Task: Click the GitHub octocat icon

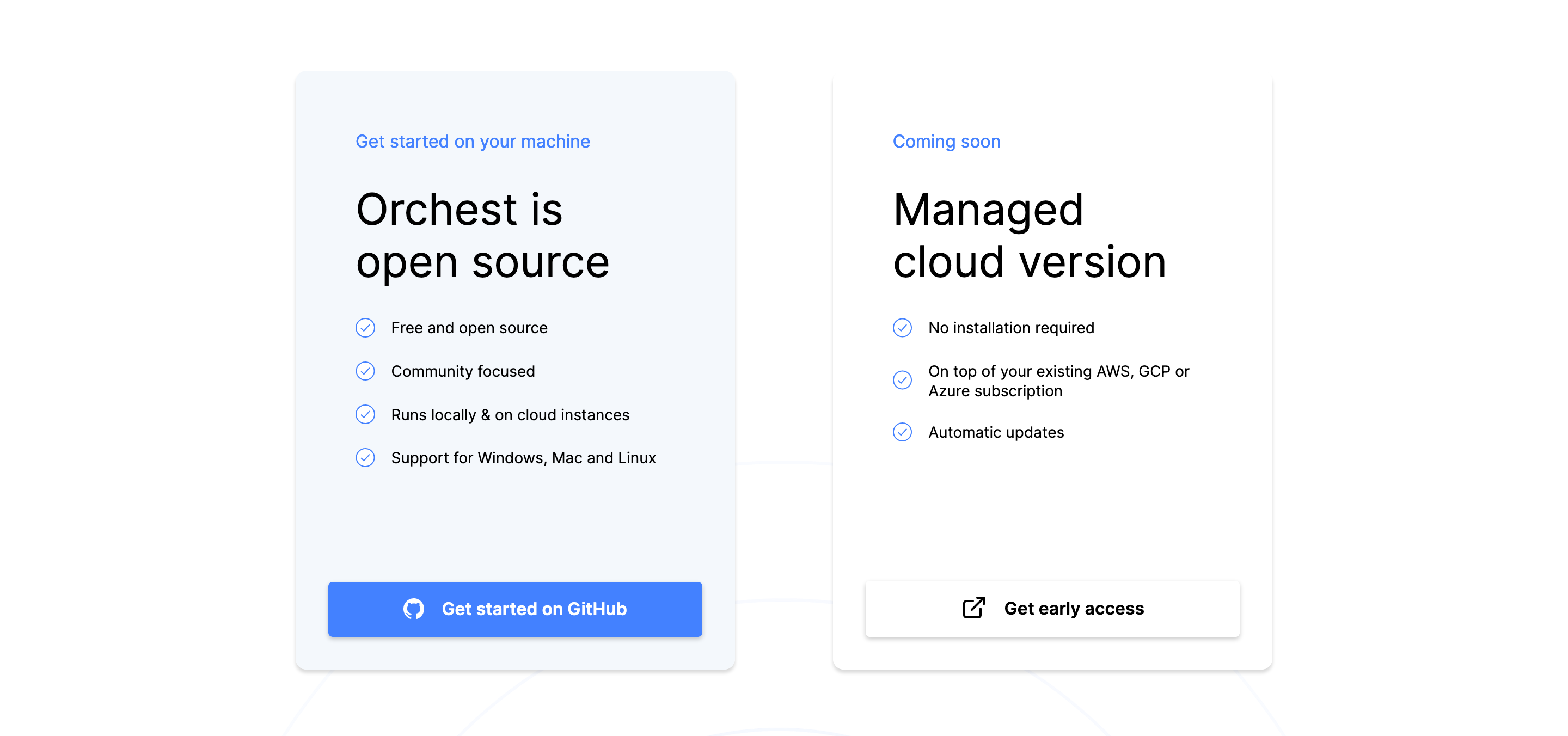Action: (414, 609)
